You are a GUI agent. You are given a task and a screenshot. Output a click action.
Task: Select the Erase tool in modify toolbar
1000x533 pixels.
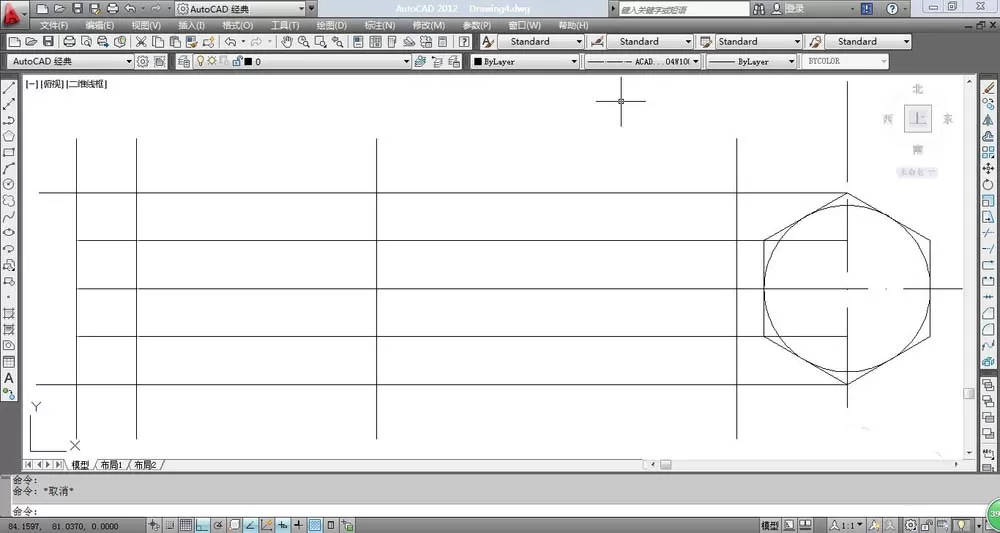pyautogui.click(x=989, y=88)
